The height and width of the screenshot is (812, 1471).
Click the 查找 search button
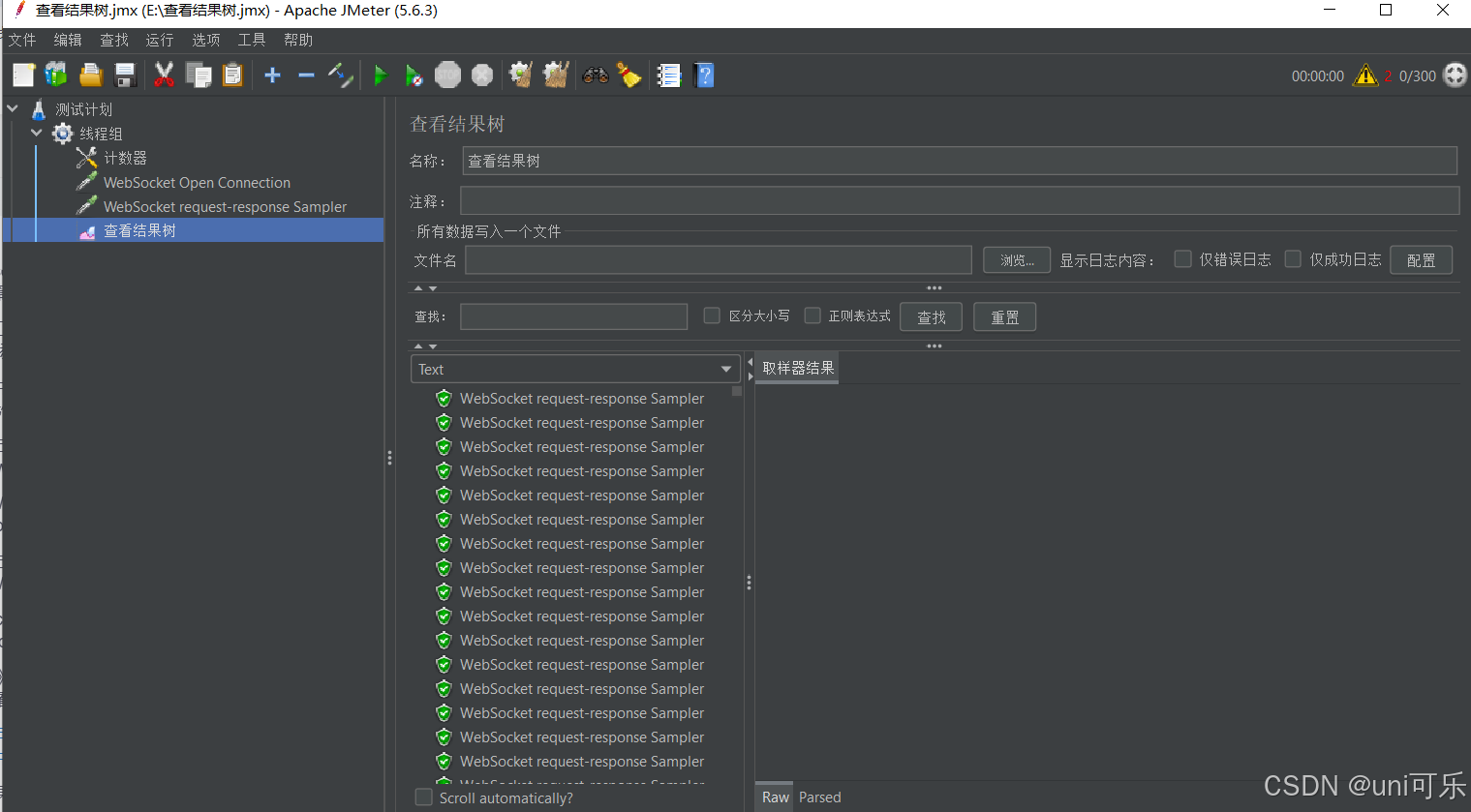click(931, 316)
